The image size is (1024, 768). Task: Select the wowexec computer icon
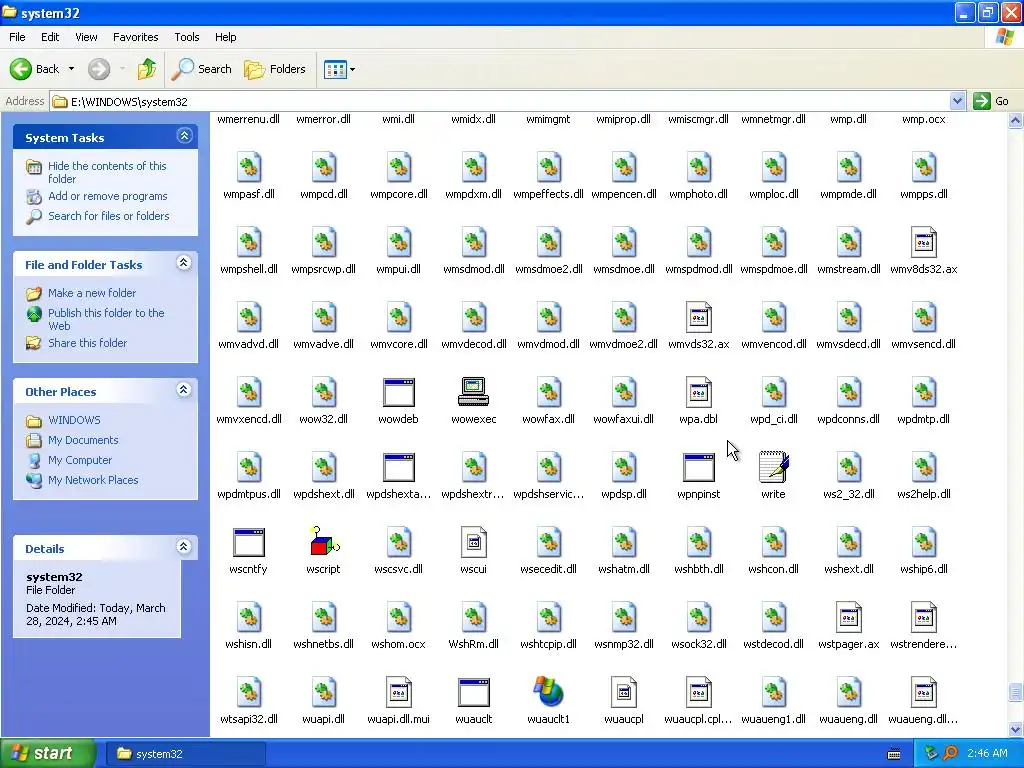[473, 392]
